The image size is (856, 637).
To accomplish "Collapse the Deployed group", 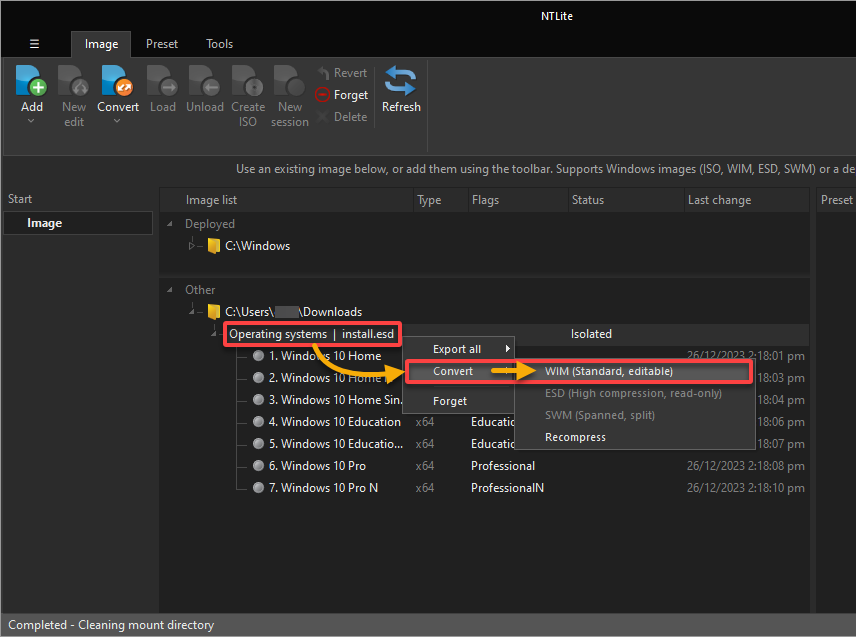I will (x=170, y=224).
